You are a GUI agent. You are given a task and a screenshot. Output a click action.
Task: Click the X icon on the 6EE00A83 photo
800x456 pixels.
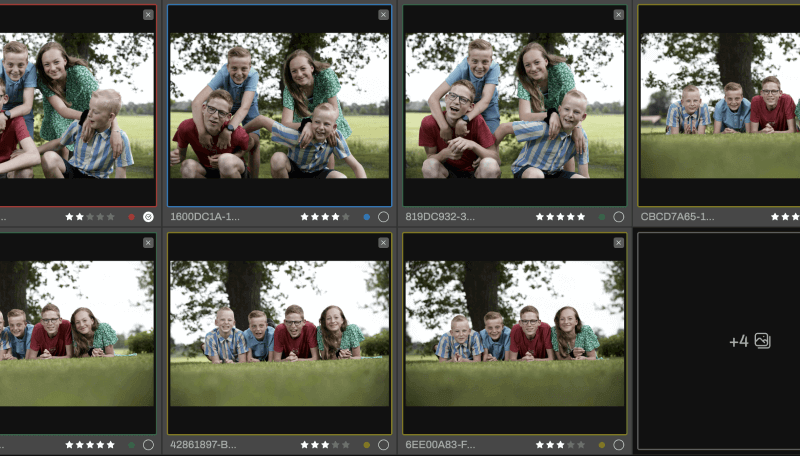pyautogui.click(x=618, y=243)
